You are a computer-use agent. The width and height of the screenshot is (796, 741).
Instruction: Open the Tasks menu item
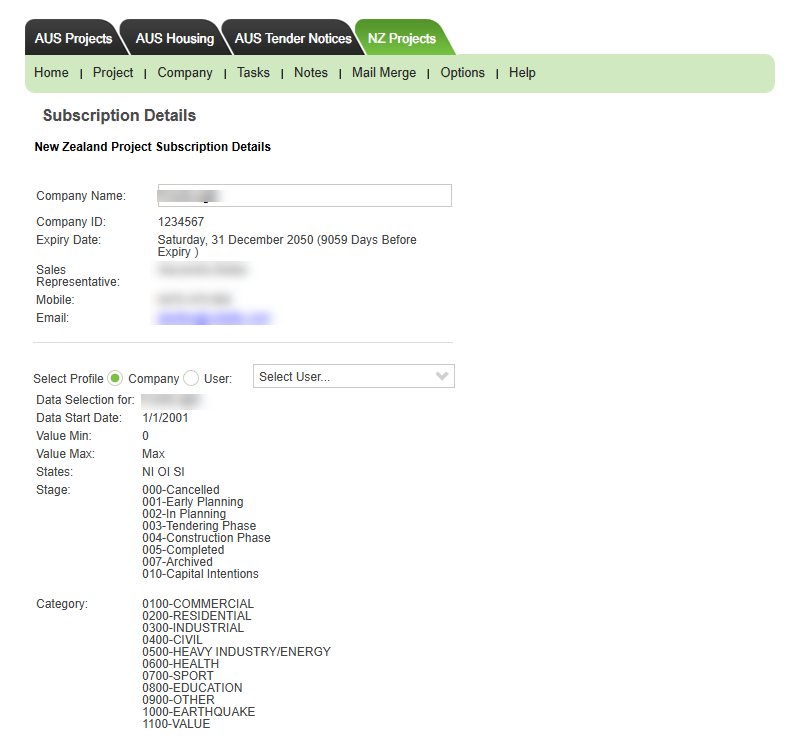coord(253,73)
